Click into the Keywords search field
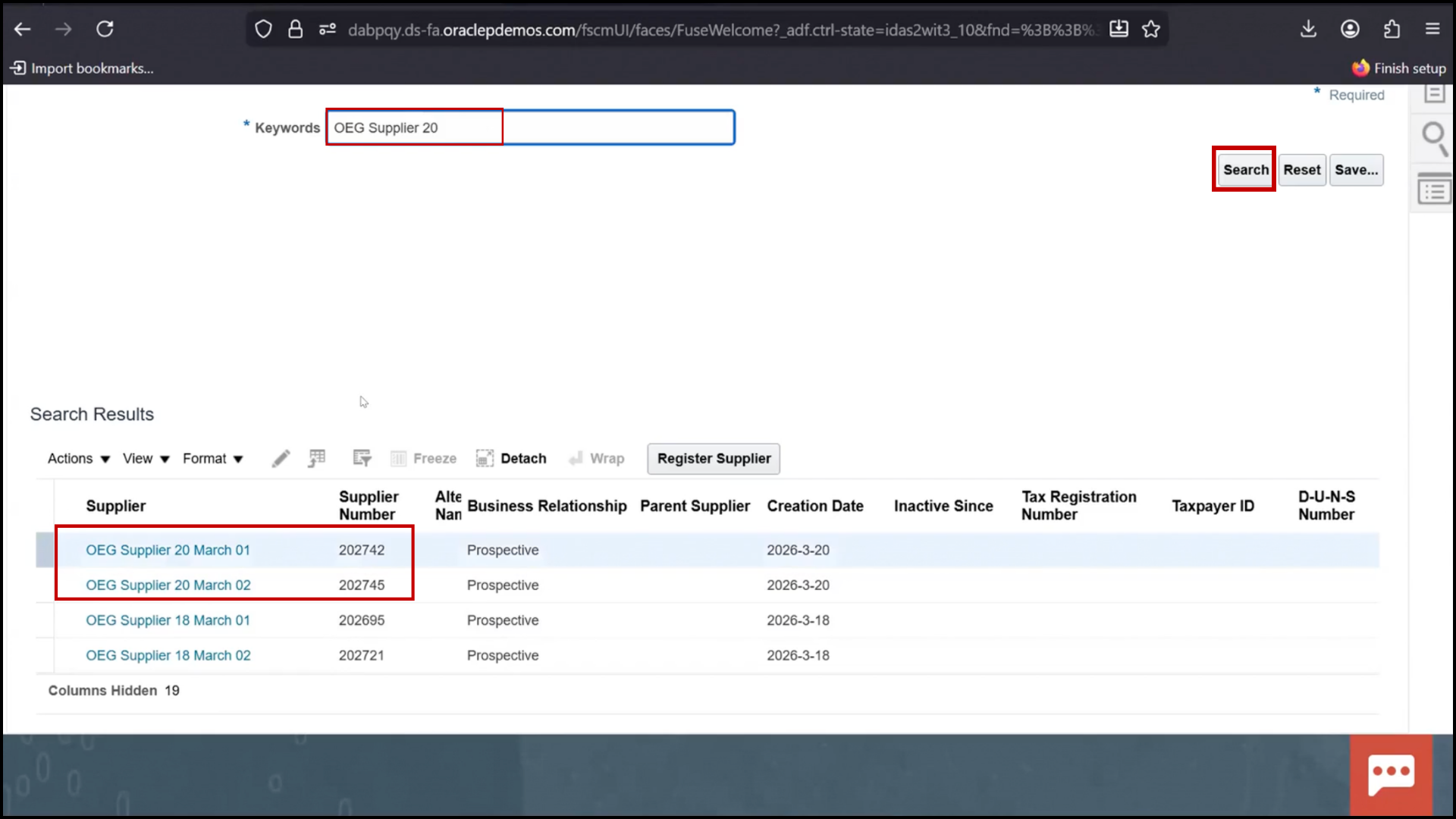The height and width of the screenshot is (819, 1456). click(x=530, y=127)
